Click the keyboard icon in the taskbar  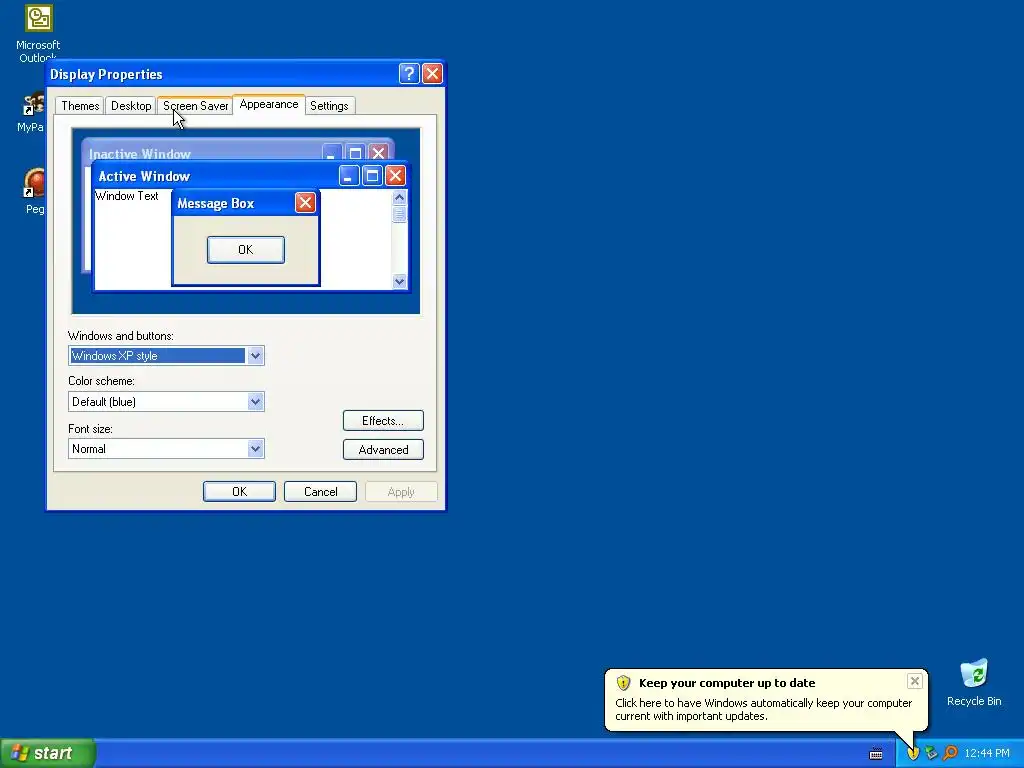[876, 754]
